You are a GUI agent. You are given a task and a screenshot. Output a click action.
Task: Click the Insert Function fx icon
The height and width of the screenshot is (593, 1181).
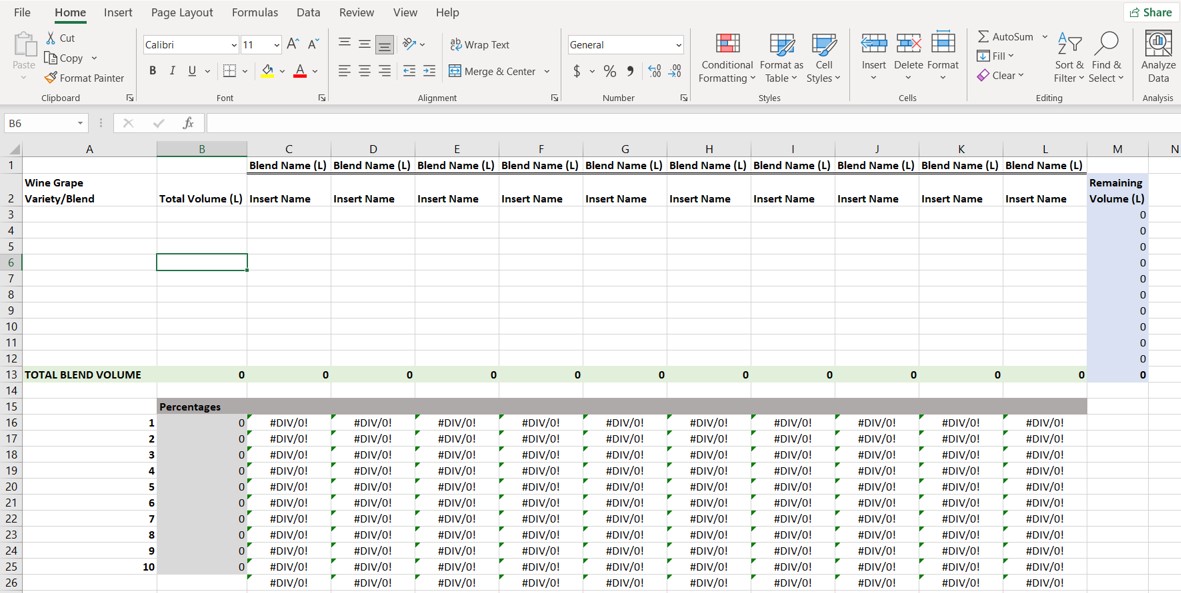[188, 123]
